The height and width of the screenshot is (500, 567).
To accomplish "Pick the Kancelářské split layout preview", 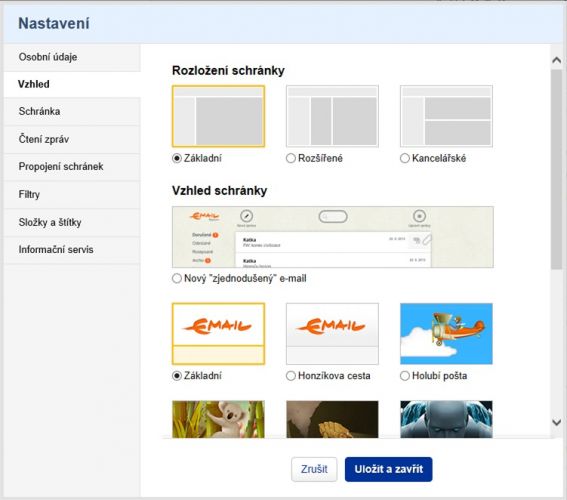I will [x=446, y=116].
